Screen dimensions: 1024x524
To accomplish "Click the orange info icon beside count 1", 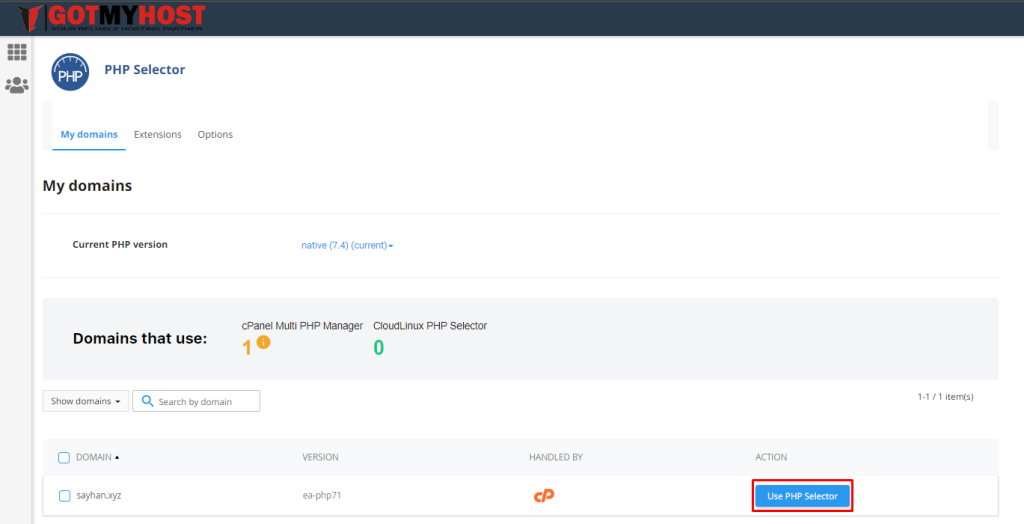I will coord(264,342).
